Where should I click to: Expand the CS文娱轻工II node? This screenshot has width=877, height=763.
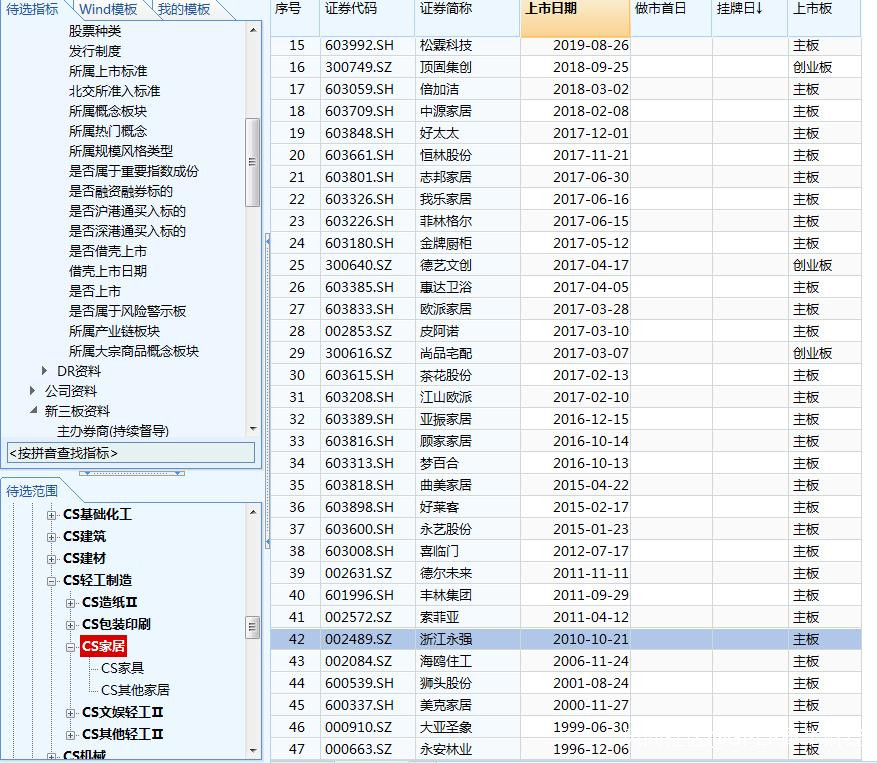point(70,713)
